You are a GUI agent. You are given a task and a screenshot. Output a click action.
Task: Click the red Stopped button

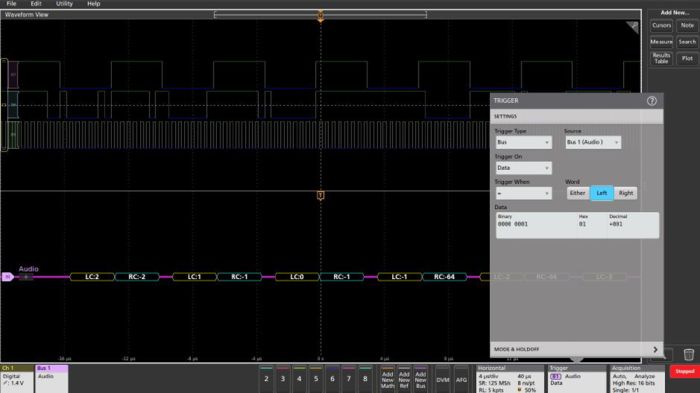click(684, 371)
